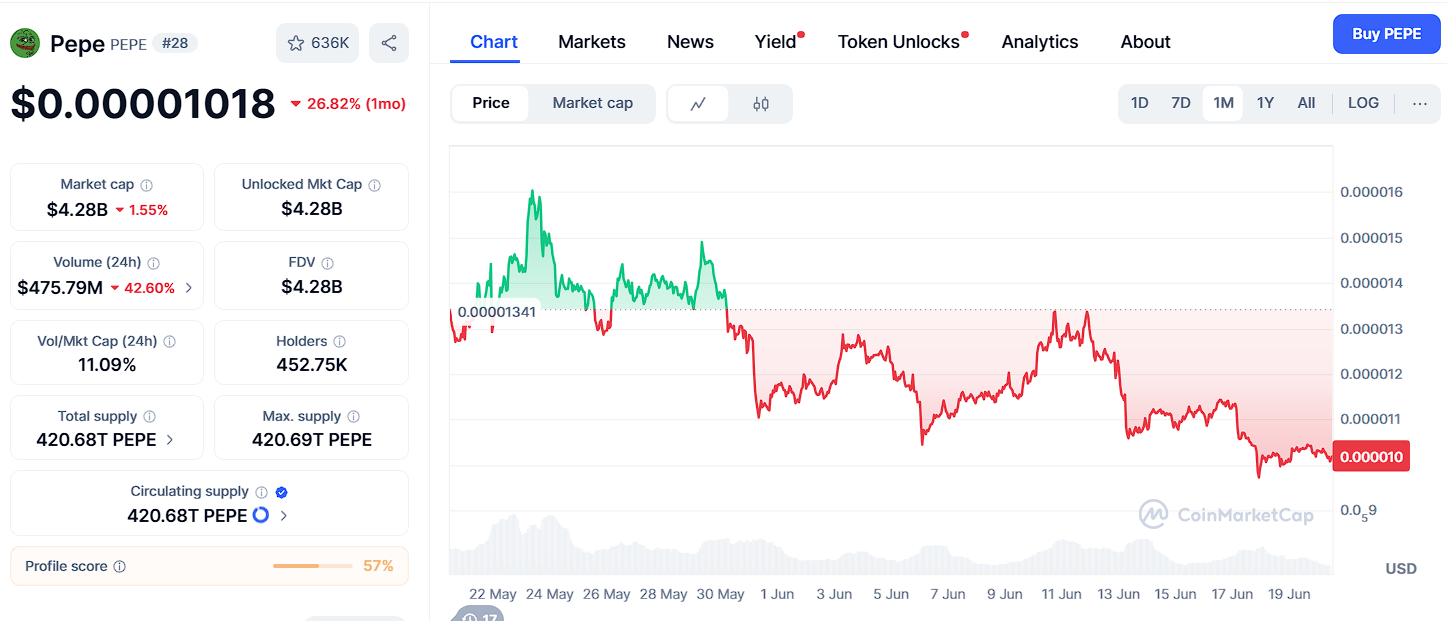
Task: Set chart range to 7D
Action: [1181, 103]
